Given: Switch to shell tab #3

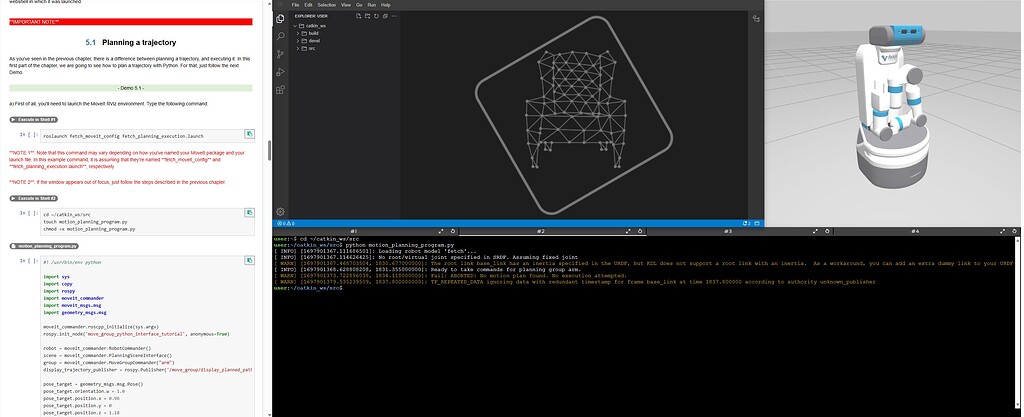Looking at the screenshot, I should pos(728,231).
